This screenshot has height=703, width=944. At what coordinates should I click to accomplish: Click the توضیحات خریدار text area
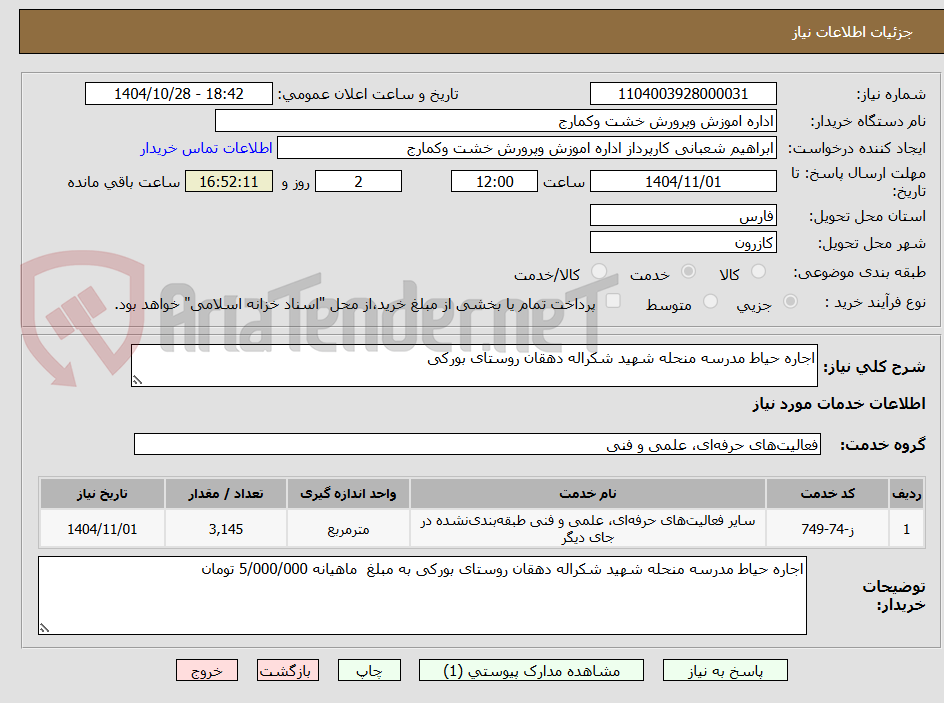422,595
